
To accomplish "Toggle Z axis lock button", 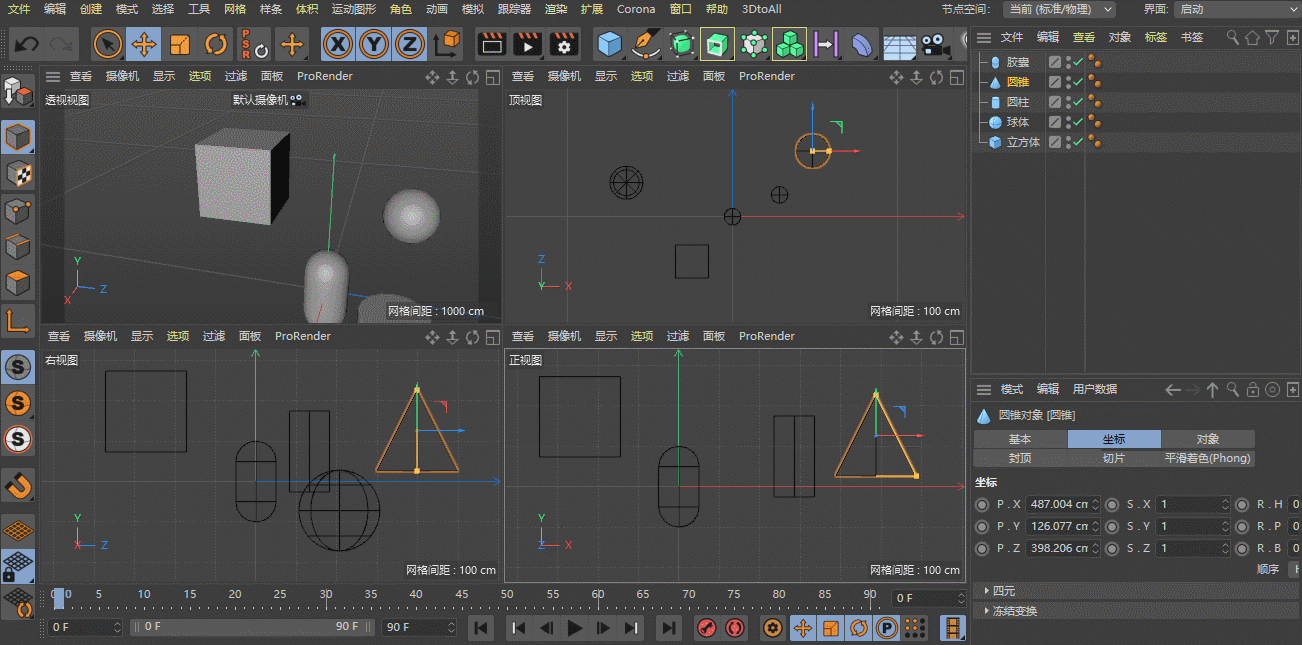I will [409, 44].
